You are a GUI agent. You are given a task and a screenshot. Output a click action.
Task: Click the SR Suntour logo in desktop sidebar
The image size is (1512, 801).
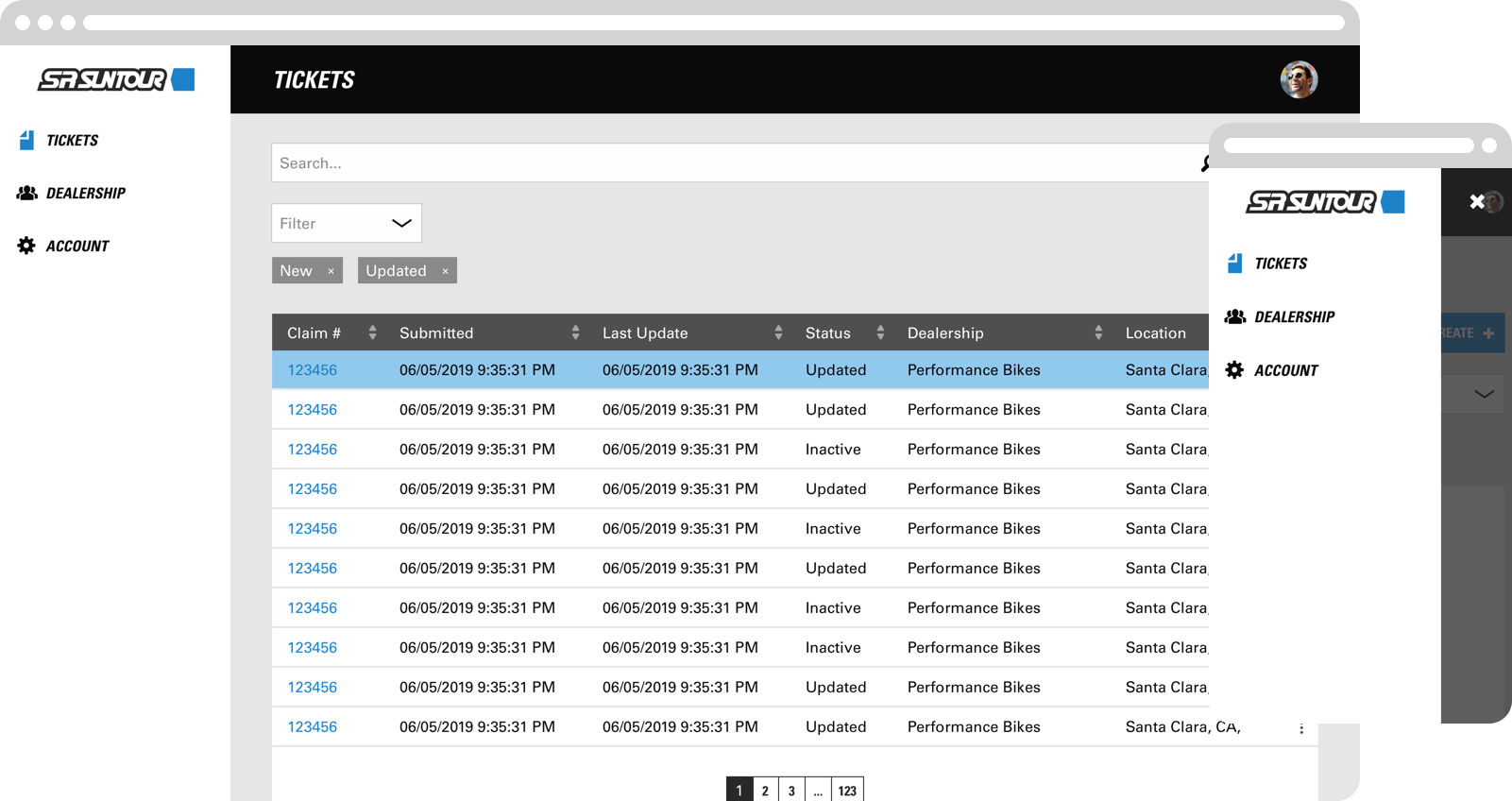coord(115,80)
